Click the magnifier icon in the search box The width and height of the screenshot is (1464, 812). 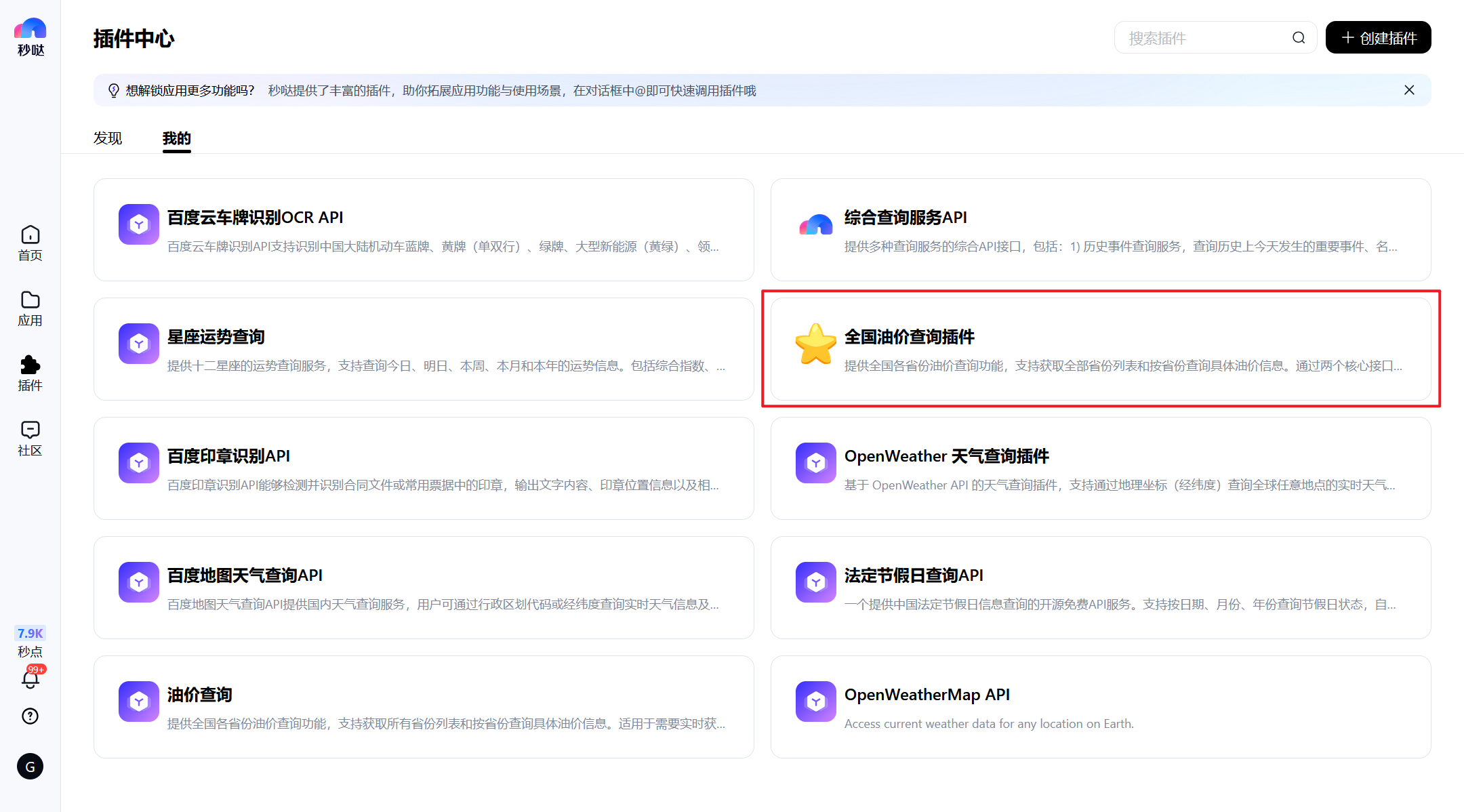(x=1298, y=37)
